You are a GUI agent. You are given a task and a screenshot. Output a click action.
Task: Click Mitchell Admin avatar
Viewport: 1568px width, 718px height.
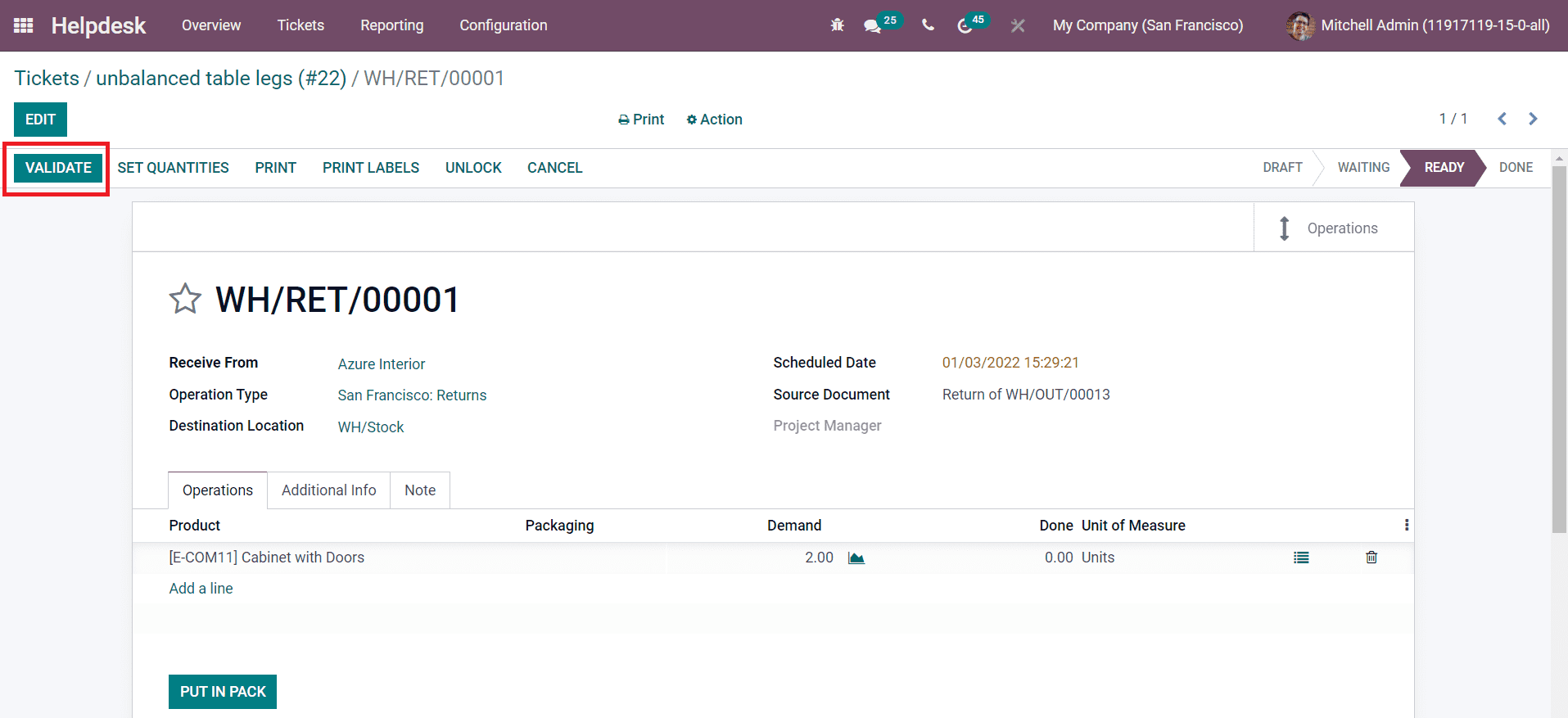pos(1300,25)
